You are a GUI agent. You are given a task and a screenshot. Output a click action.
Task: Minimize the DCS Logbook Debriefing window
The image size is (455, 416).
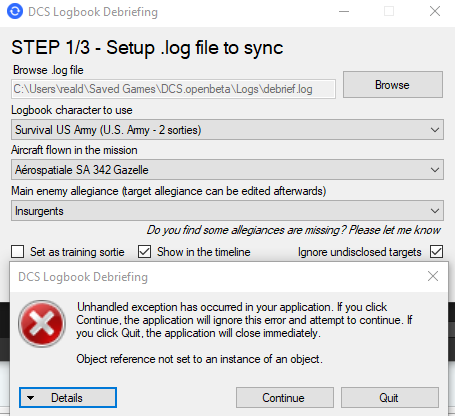(344, 12)
